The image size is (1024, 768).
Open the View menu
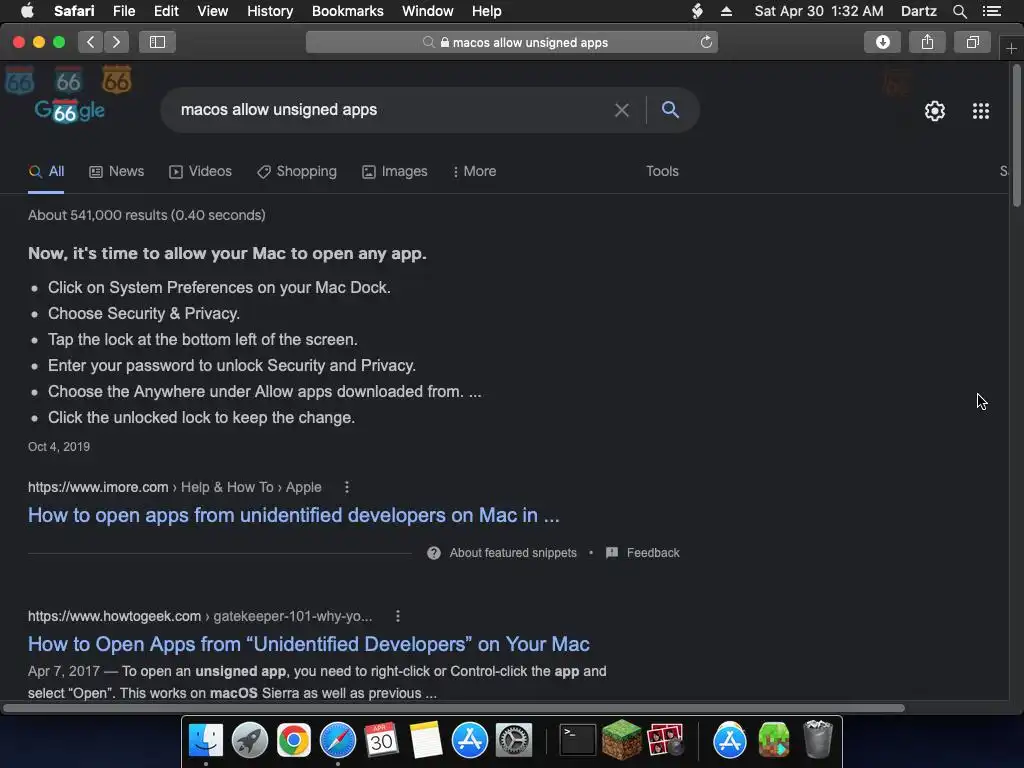click(x=213, y=11)
